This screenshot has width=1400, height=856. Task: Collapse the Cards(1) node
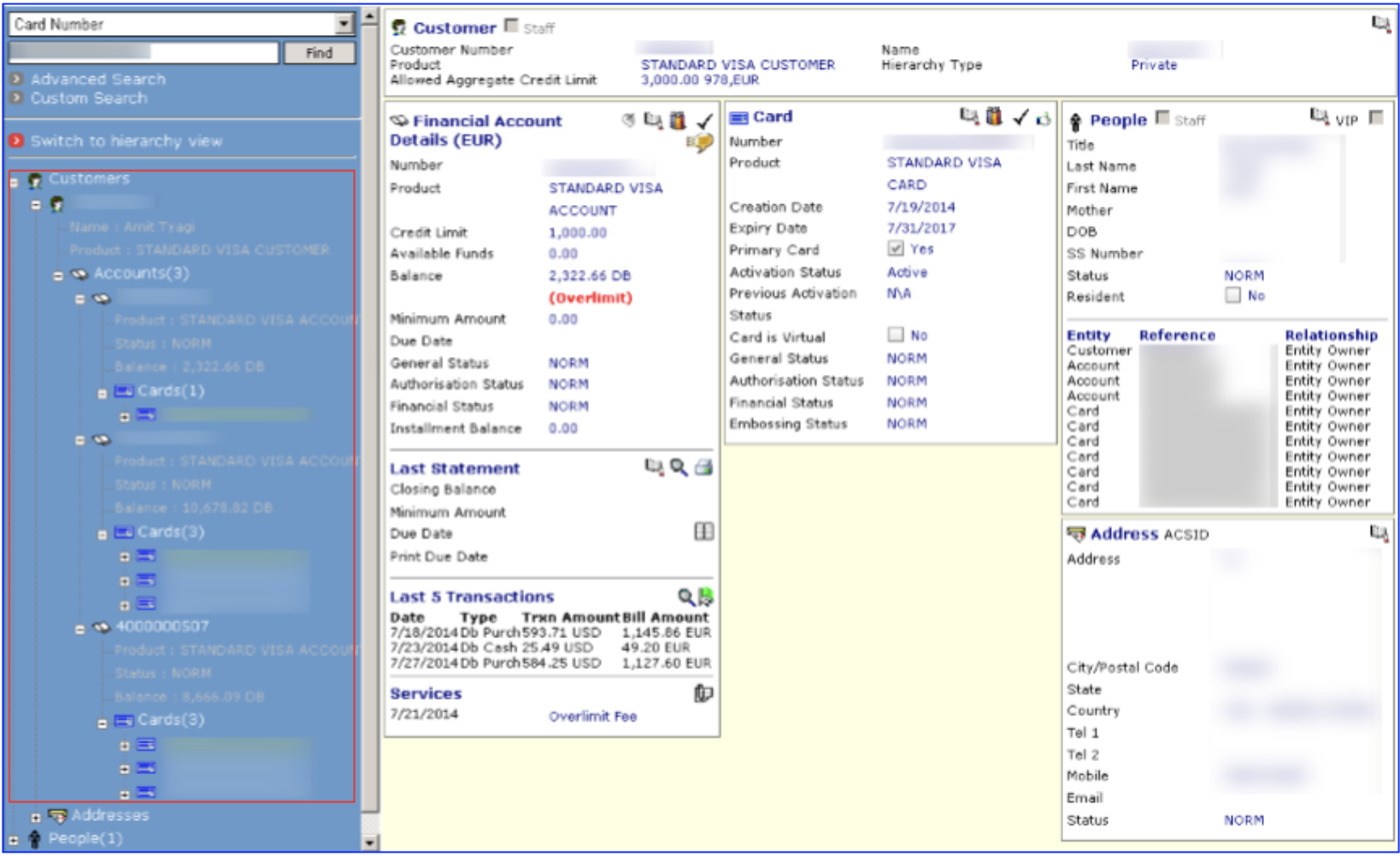(x=103, y=394)
